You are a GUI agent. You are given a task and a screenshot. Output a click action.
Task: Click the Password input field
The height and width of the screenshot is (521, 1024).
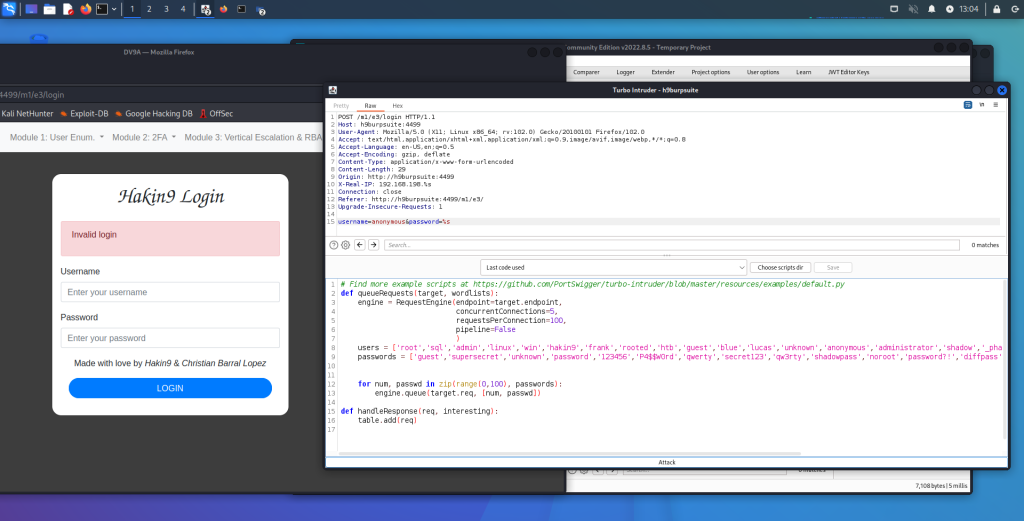tap(170, 338)
